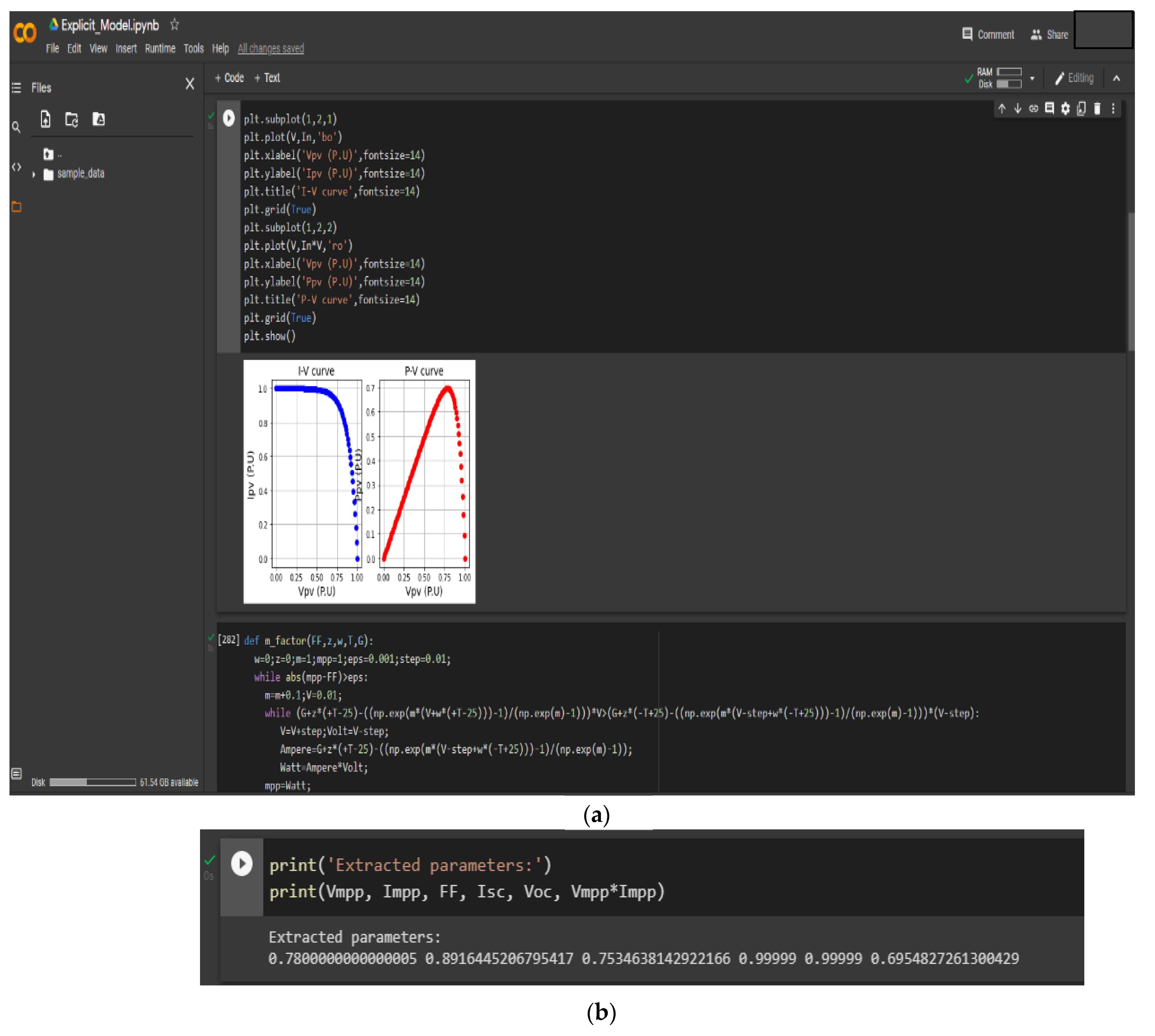Viewport: 1155px width, 1036px height.
Task: Open cell settings gear icon
Action: tap(1065, 108)
